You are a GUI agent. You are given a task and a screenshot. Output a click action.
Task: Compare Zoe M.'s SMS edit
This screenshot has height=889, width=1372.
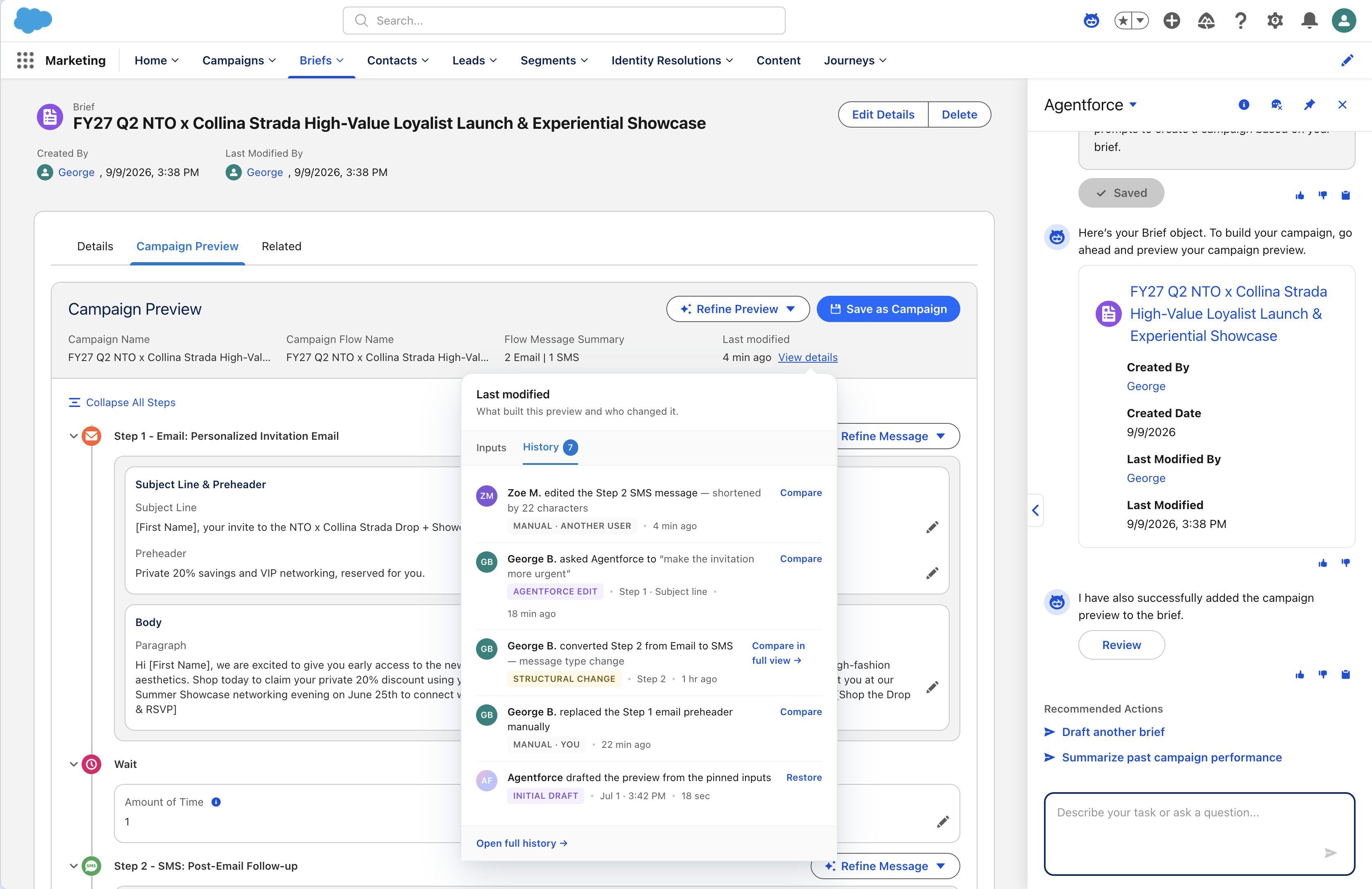tap(801, 493)
